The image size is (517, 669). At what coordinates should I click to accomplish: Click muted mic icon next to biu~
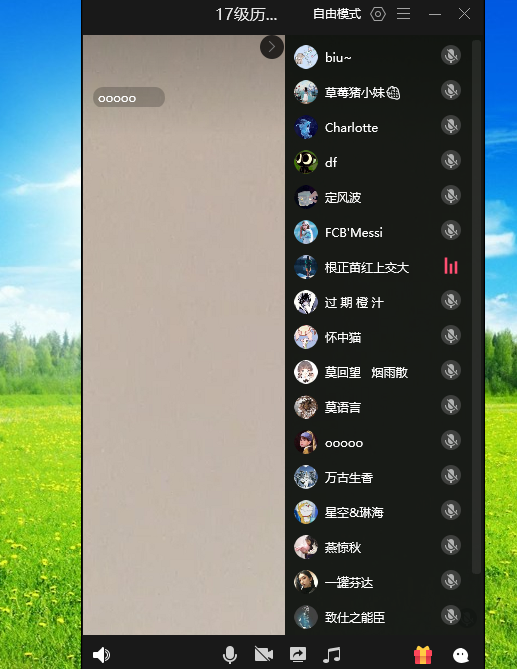pyautogui.click(x=451, y=55)
